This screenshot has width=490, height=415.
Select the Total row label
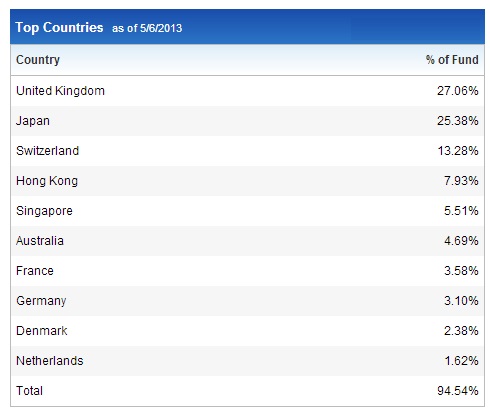(x=29, y=391)
